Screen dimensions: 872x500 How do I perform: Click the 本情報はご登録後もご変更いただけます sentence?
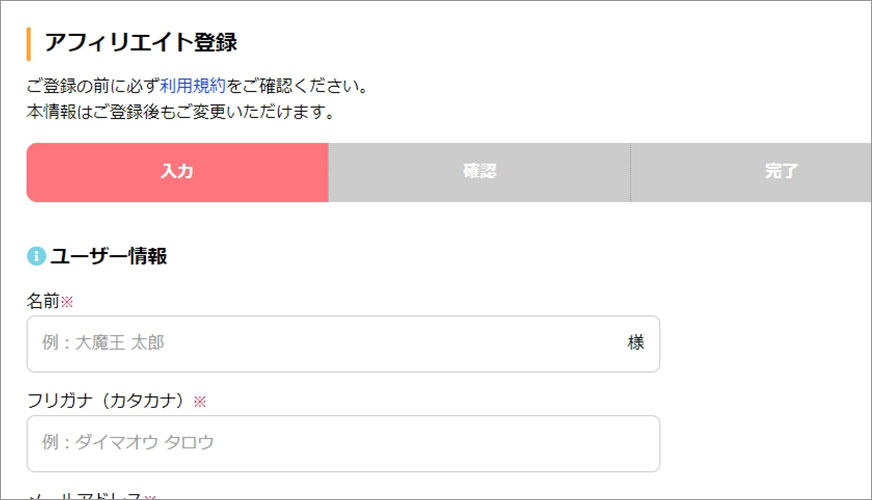(x=181, y=112)
